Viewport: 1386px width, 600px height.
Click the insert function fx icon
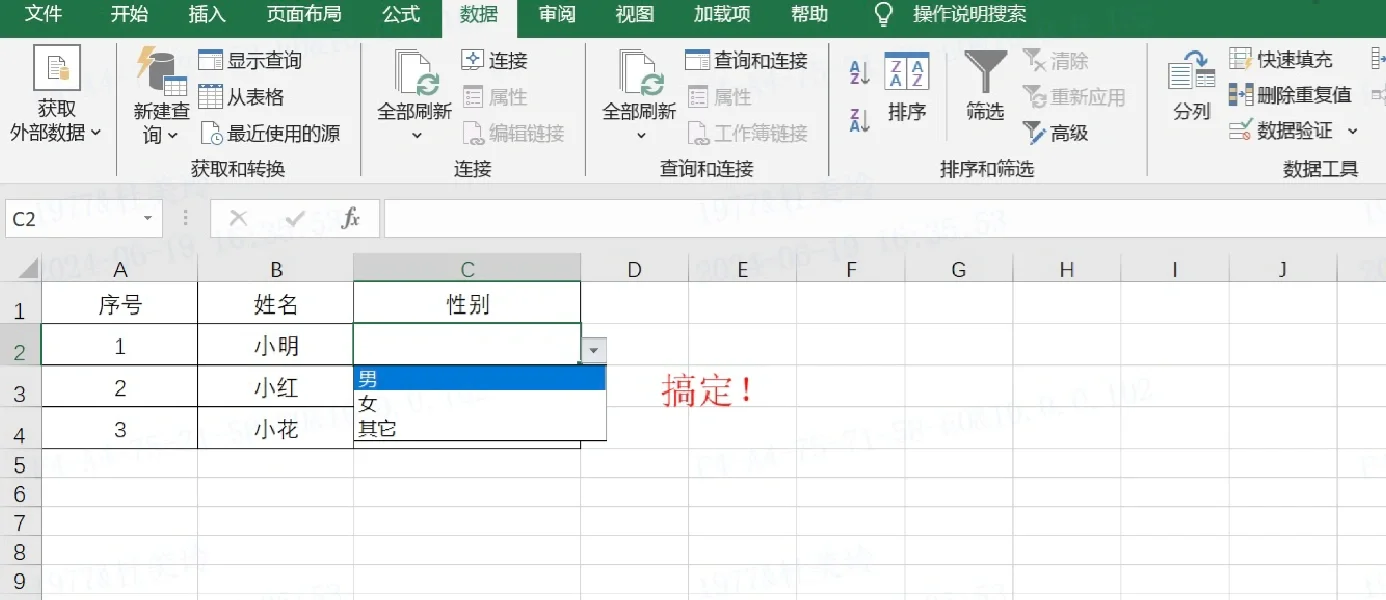click(352, 217)
